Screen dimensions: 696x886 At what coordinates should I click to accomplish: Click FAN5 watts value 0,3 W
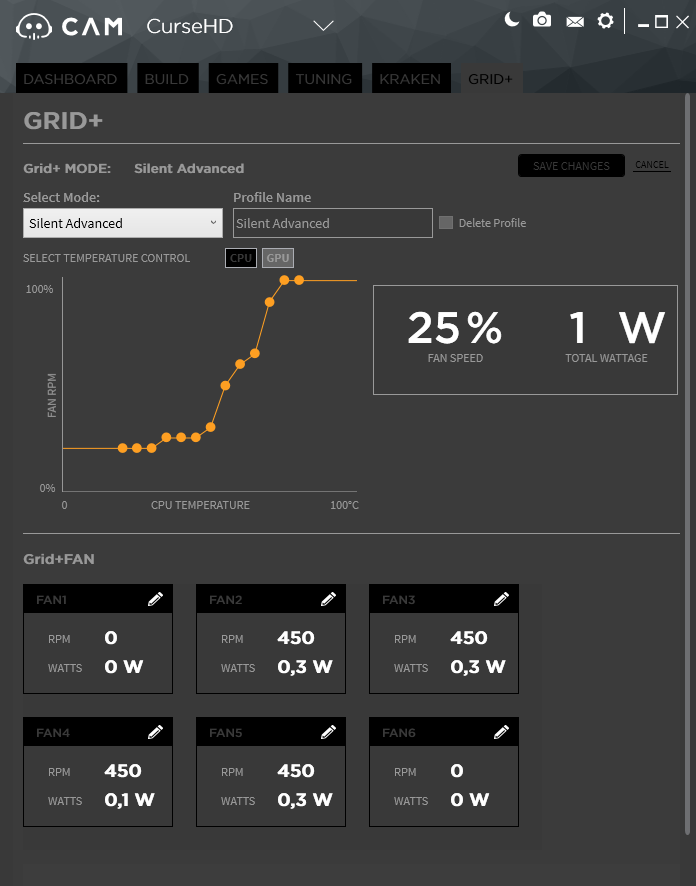click(304, 800)
